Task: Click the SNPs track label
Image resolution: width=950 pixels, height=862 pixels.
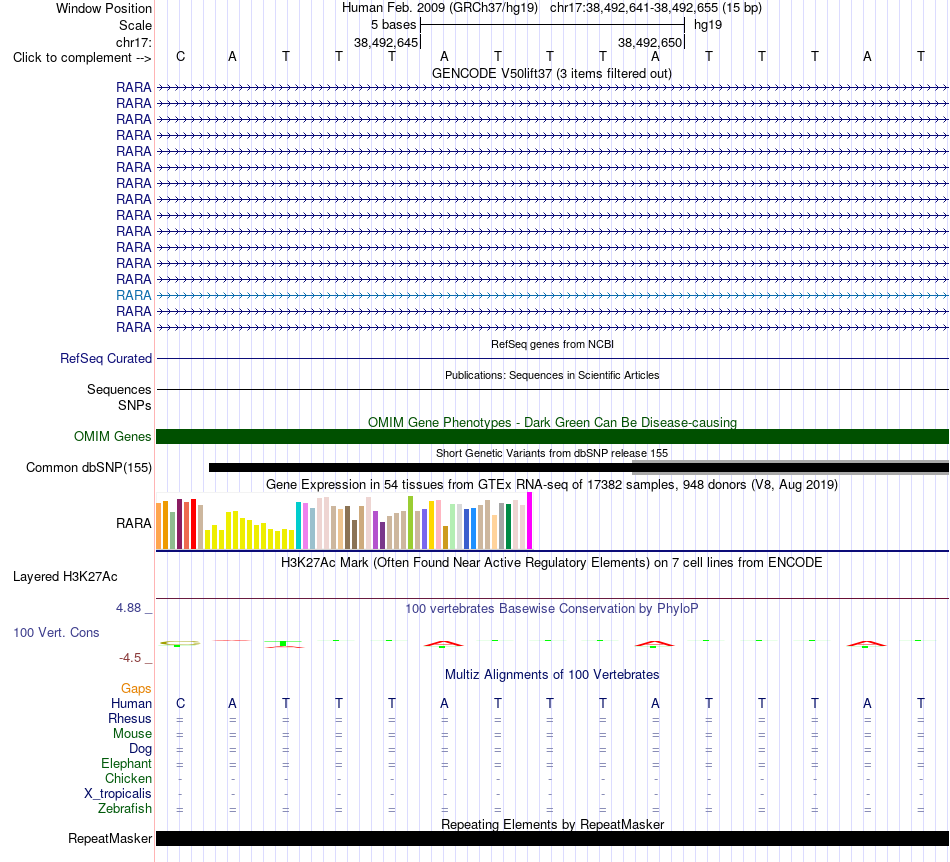Action: 135,406
